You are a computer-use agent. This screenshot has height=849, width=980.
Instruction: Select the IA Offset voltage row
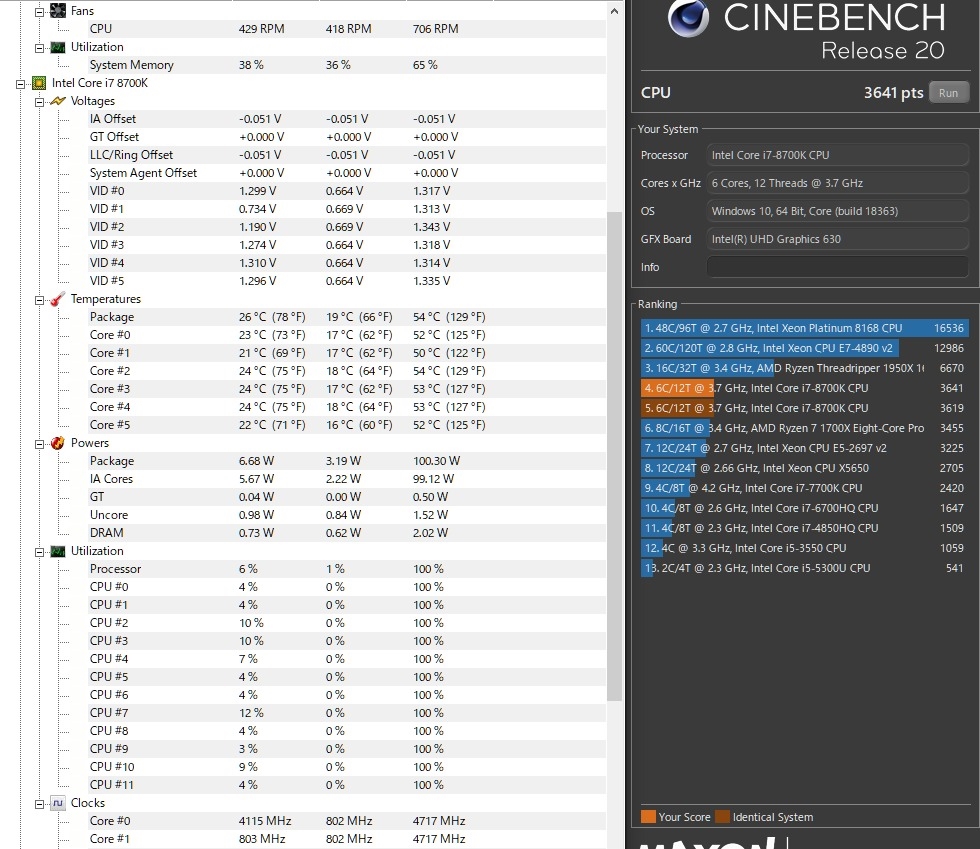(x=348, y=119)
